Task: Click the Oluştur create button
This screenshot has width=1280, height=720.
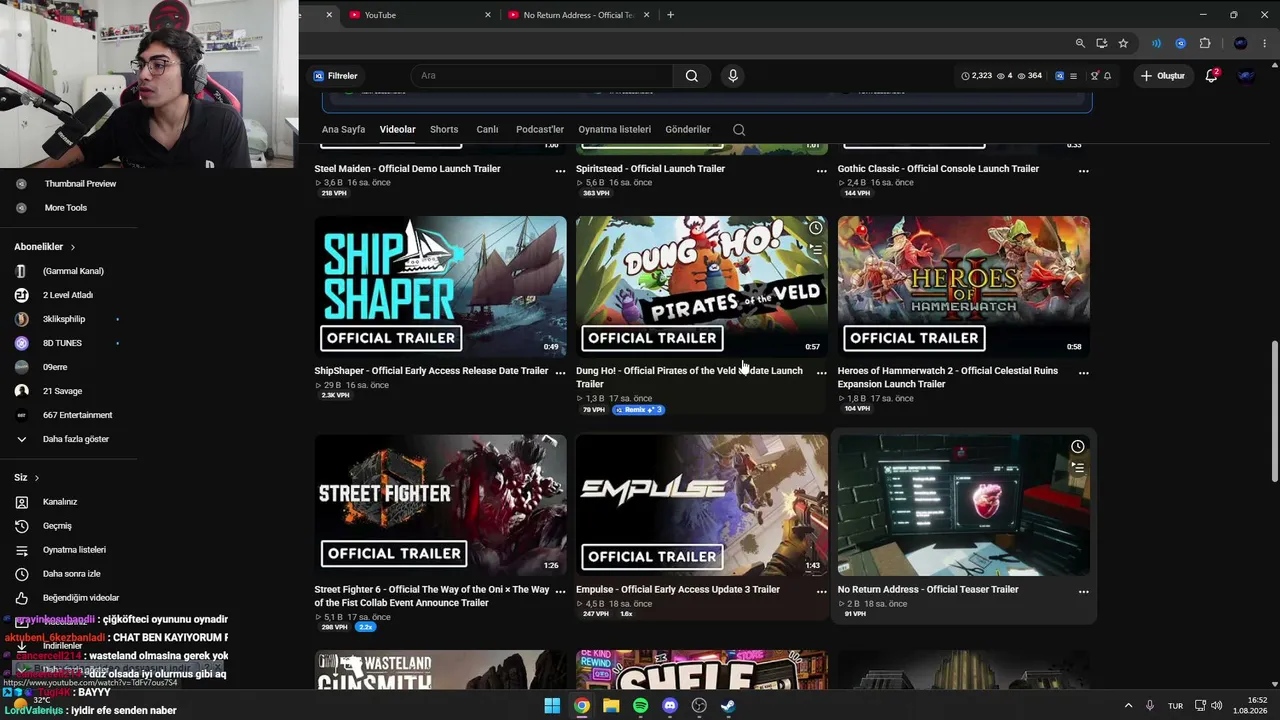Action: pyautogui.click(x=1163, y=76)
